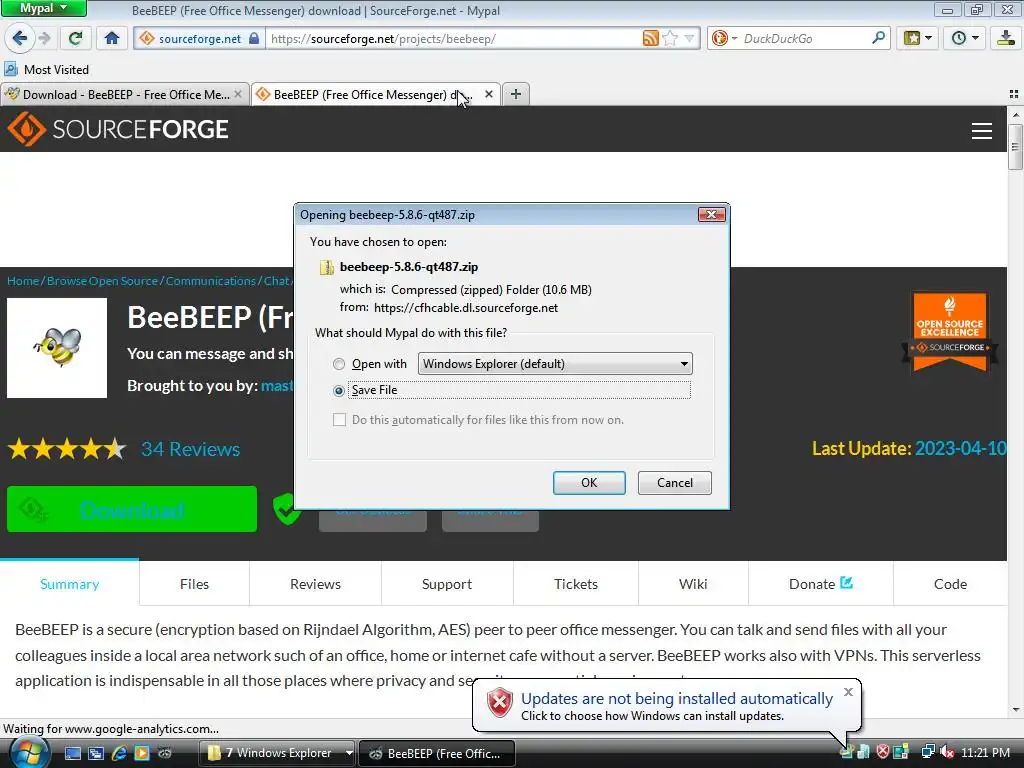
Task: Click the red security shield tray icon
Action: [x=882, y=752]
